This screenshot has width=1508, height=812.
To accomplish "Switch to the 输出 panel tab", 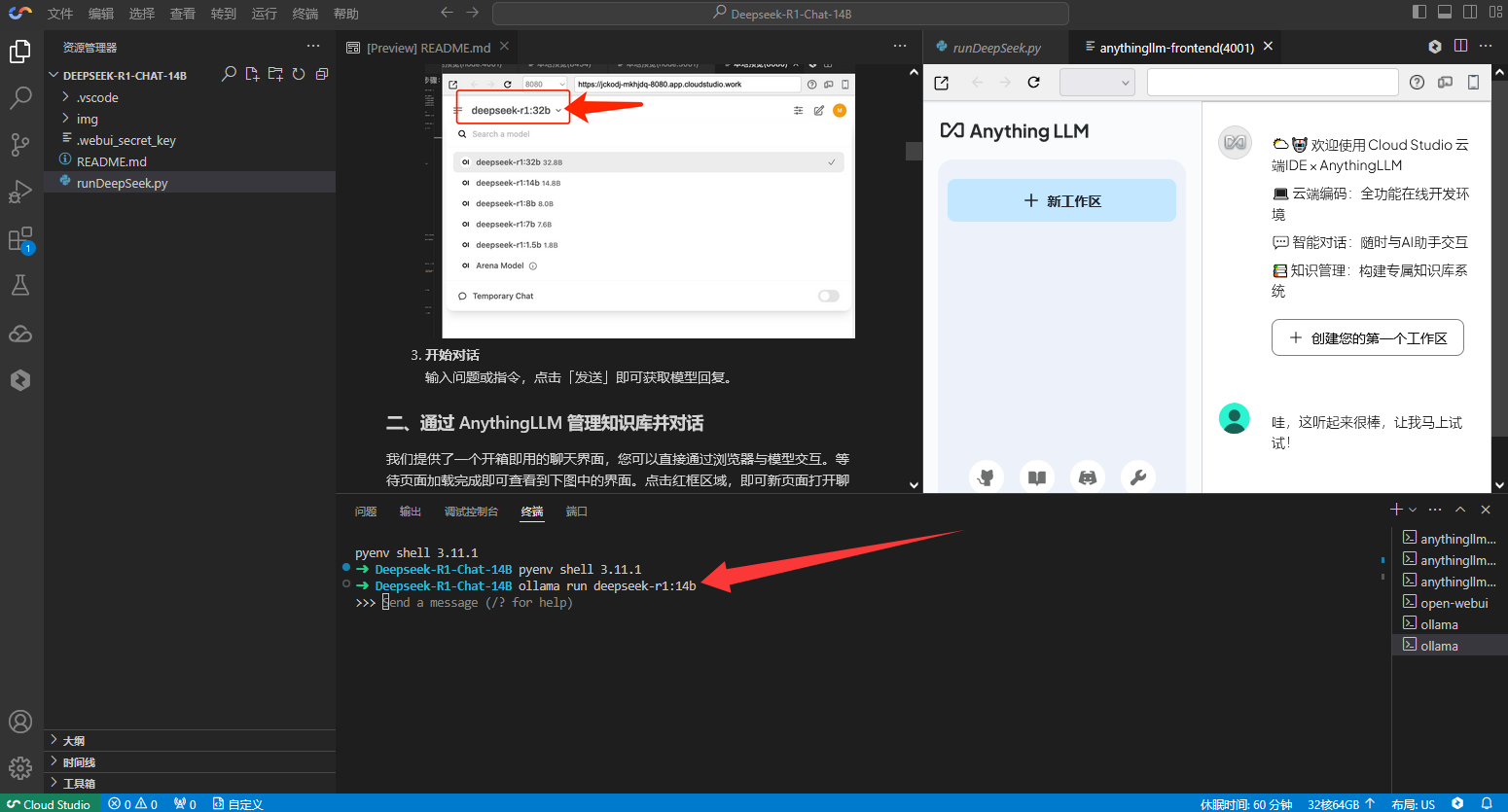I will tap(411, 512).
